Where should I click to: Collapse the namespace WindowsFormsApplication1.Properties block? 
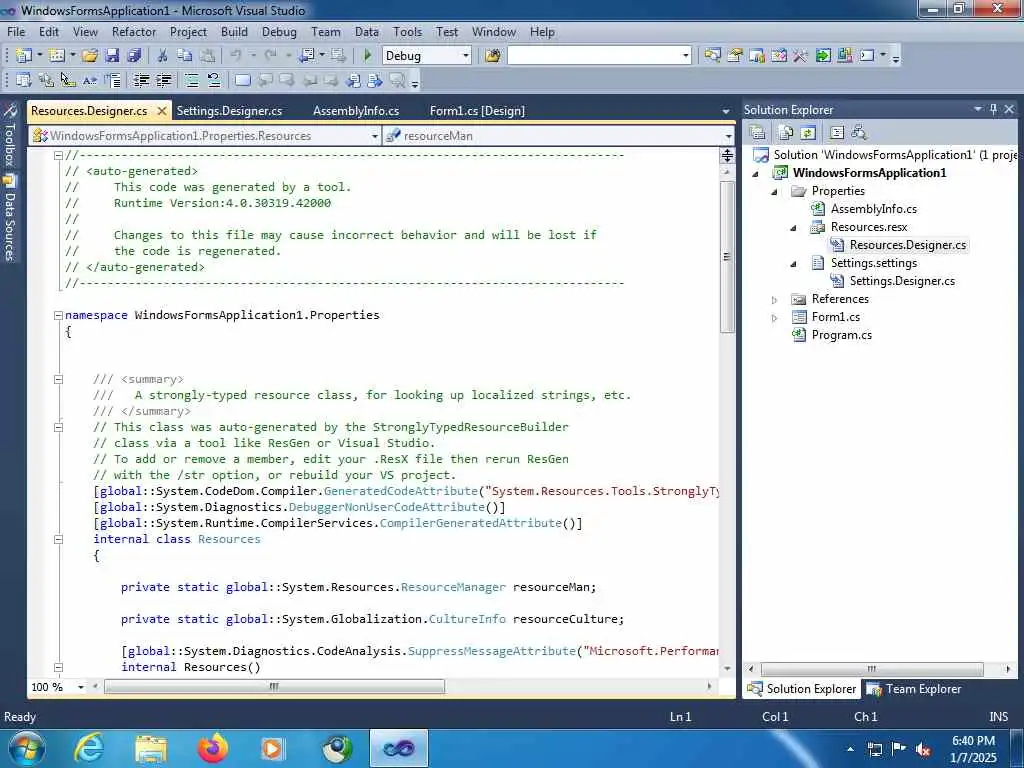[58, 315]
